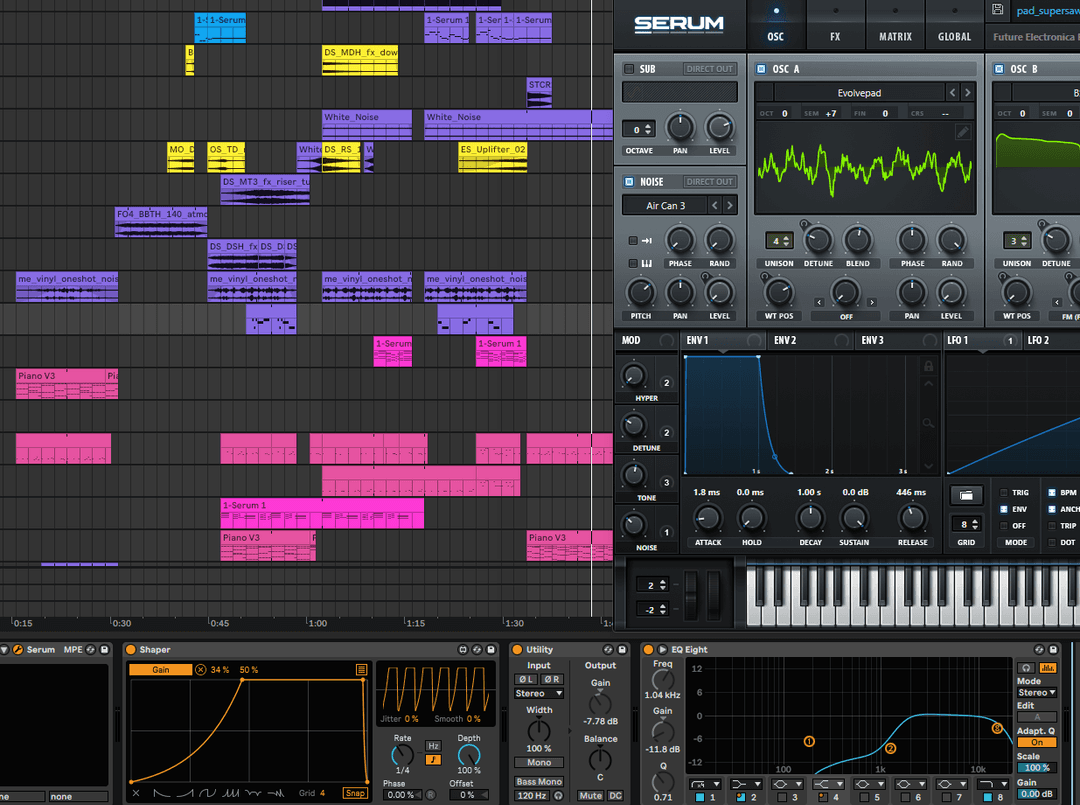Viewport: 1080px width, 805px height.
Task: Open filter type dropdown for EQ band 4
Action: click(829, 784)
